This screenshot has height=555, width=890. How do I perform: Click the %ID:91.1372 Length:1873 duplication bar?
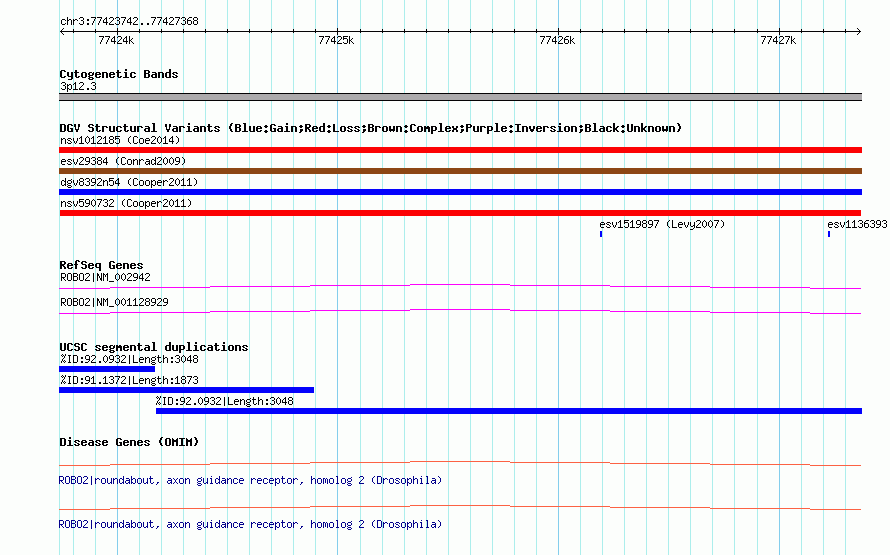click(186, 390)
